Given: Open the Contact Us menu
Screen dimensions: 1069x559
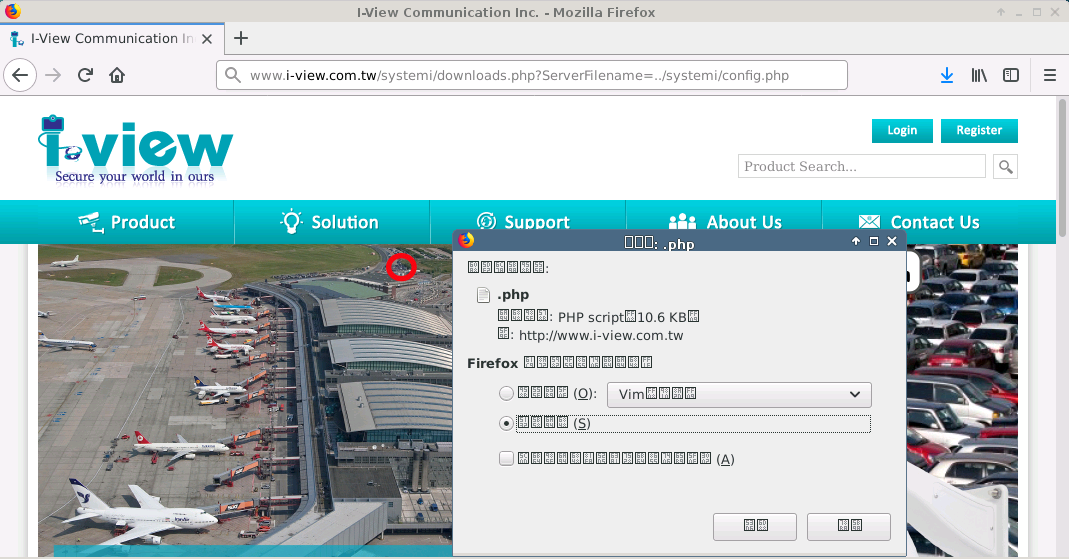Looking at the screenshot, I should [919, 222].
